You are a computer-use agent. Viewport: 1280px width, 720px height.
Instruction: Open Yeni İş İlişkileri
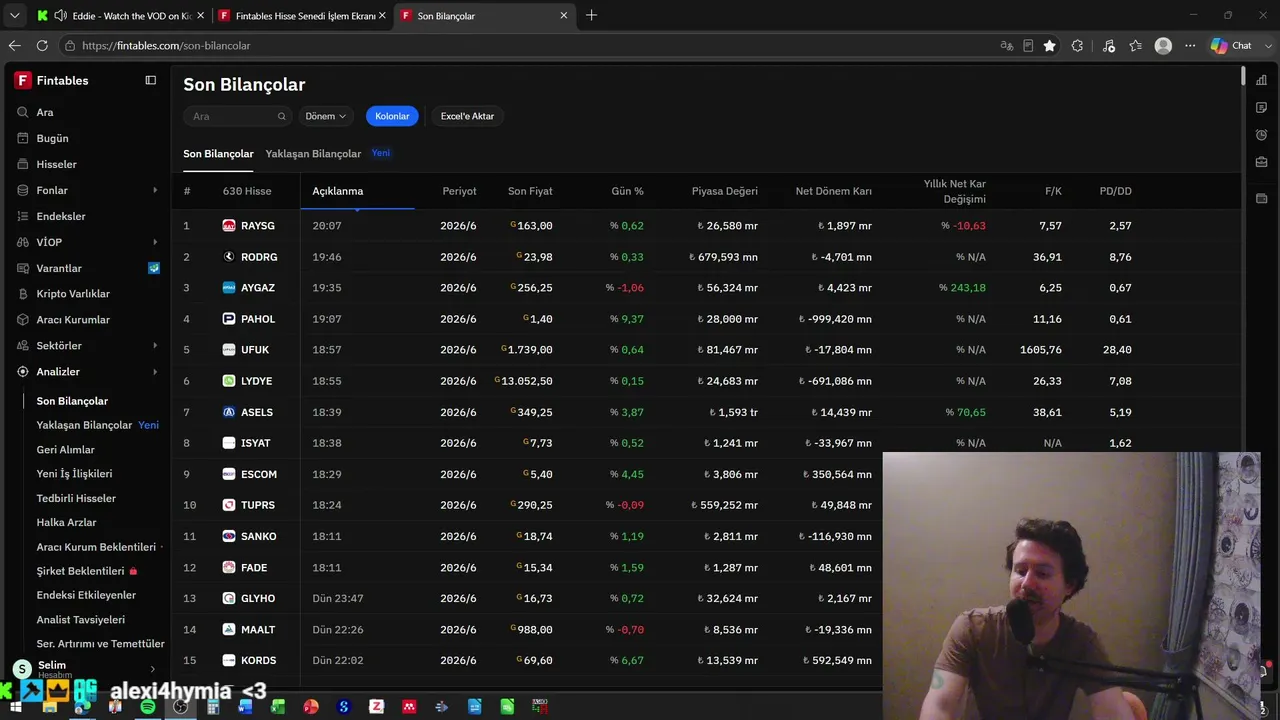tap(74, 474)
